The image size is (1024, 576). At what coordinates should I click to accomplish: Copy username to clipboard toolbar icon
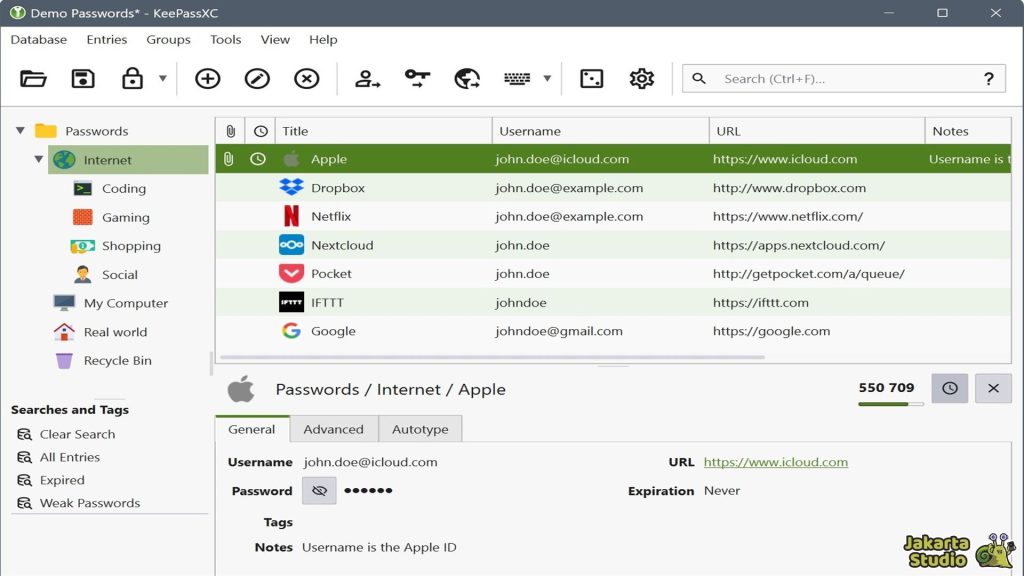(368, 79)
